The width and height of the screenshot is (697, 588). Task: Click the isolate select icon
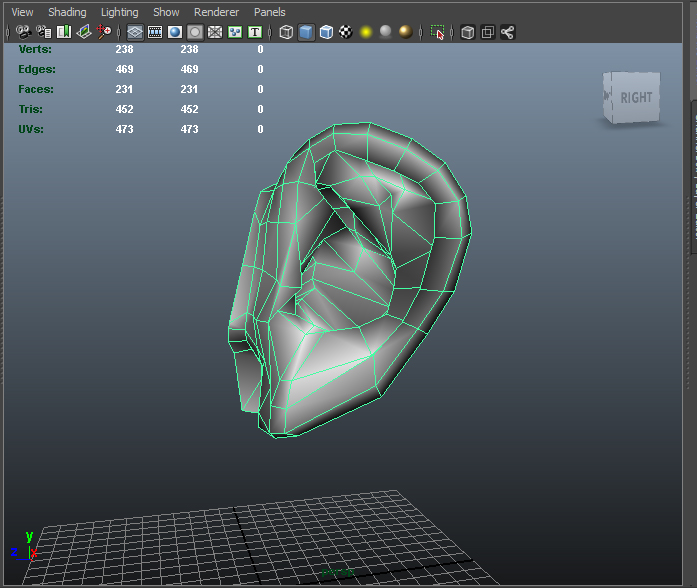click(x=437, y=32)
